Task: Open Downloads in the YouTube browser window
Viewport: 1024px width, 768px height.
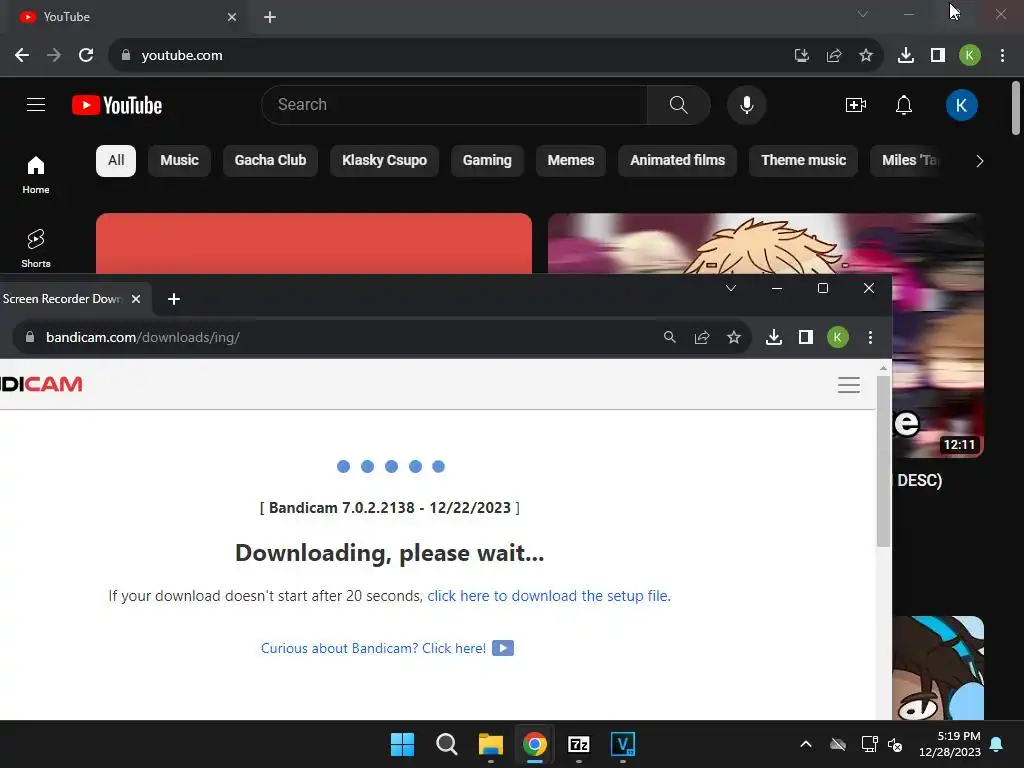Action: coord(906,56)
